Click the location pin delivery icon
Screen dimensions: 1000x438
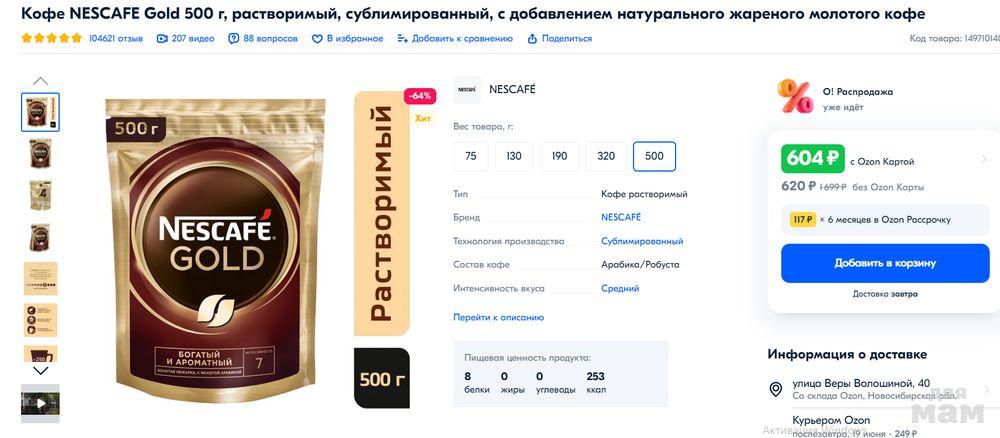click(x=776, y=390)
